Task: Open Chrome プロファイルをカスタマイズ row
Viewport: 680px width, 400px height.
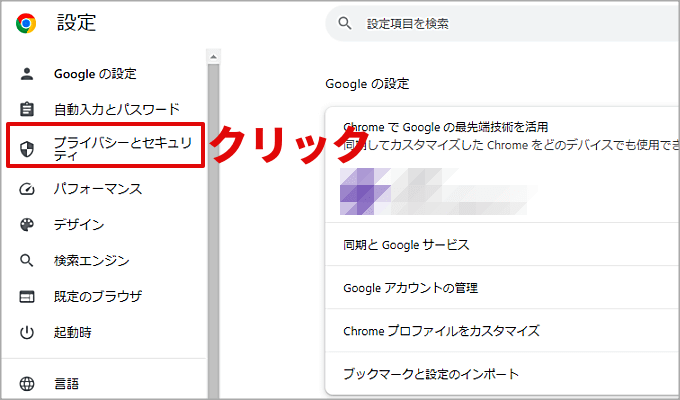Action: click(x=503, y=331)
